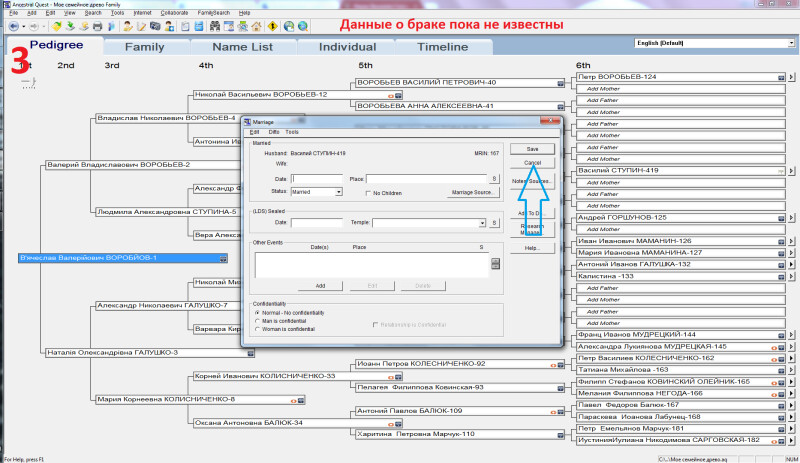This screenshot has height=463, width=800.
Task: Open the Back button history dropdown arrow
Action: coord(23,27)
